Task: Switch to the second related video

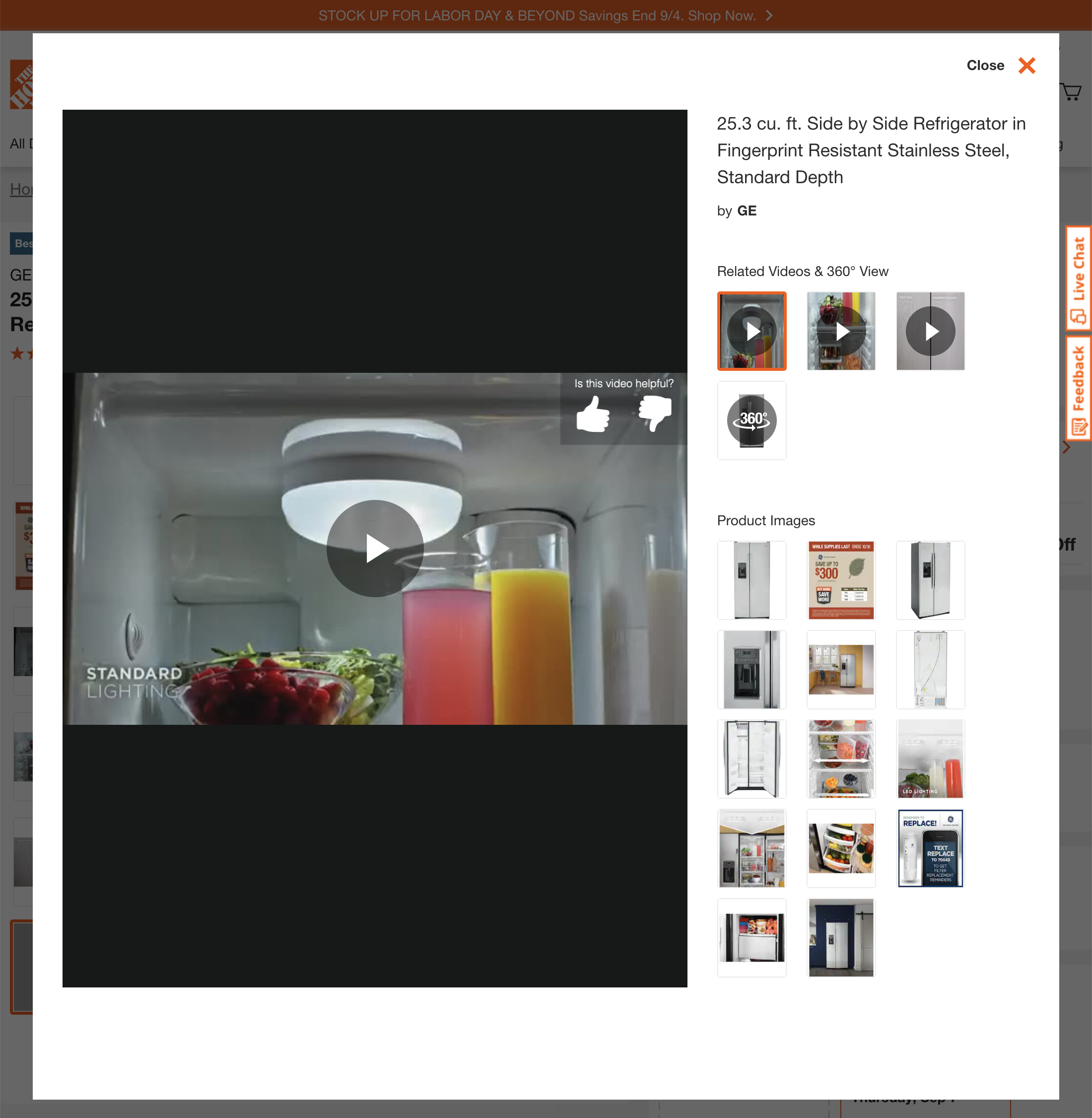Action: pyautogui.click(x=841, y=331)
